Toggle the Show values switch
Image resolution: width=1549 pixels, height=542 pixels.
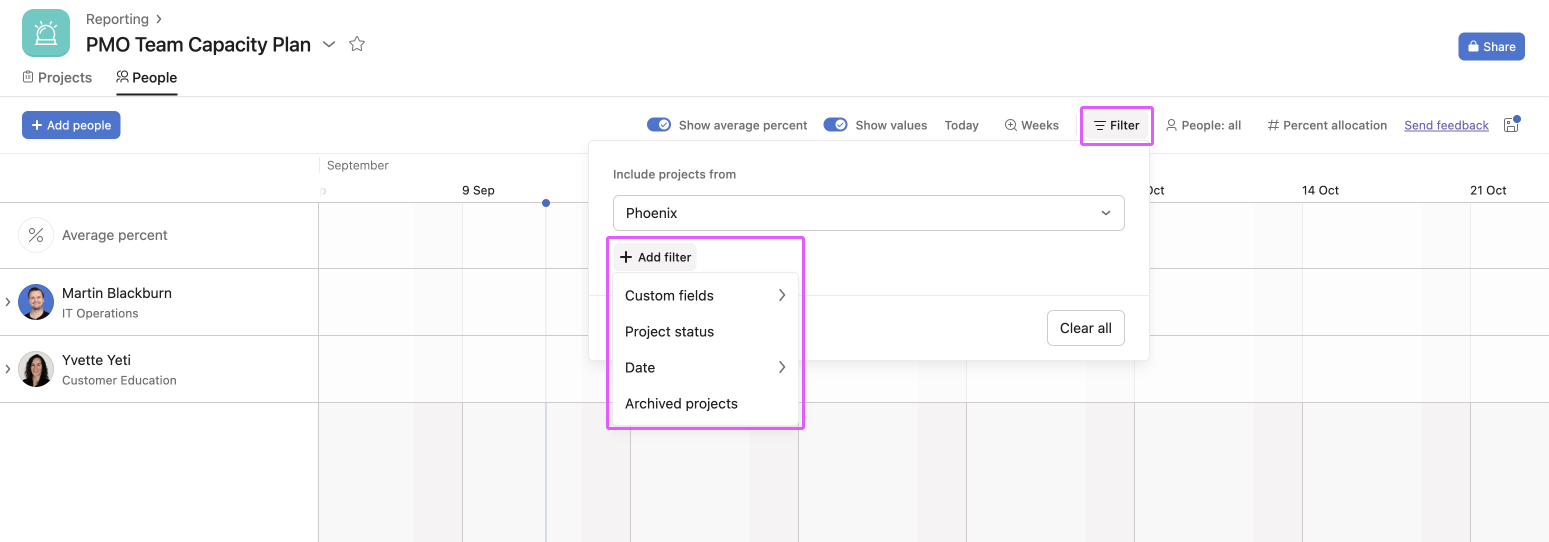[835, 125]
